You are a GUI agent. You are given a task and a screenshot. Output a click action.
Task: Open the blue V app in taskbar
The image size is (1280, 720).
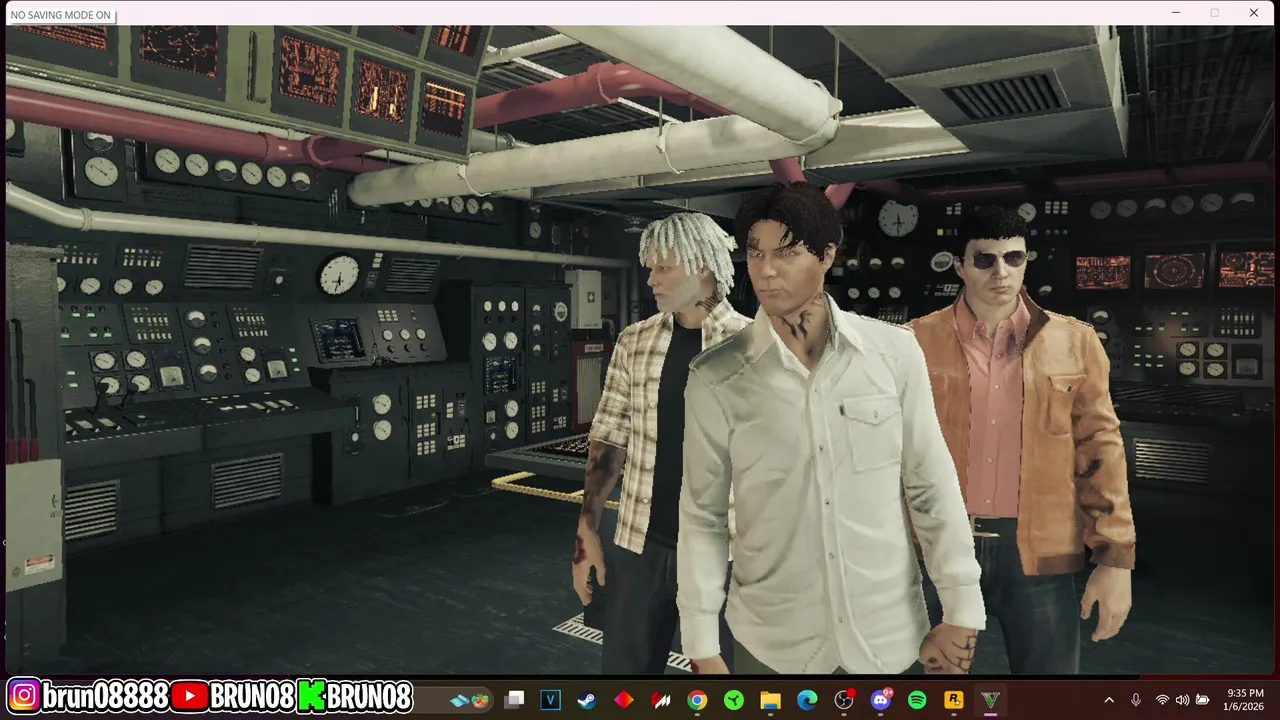(x=550, y=700)
